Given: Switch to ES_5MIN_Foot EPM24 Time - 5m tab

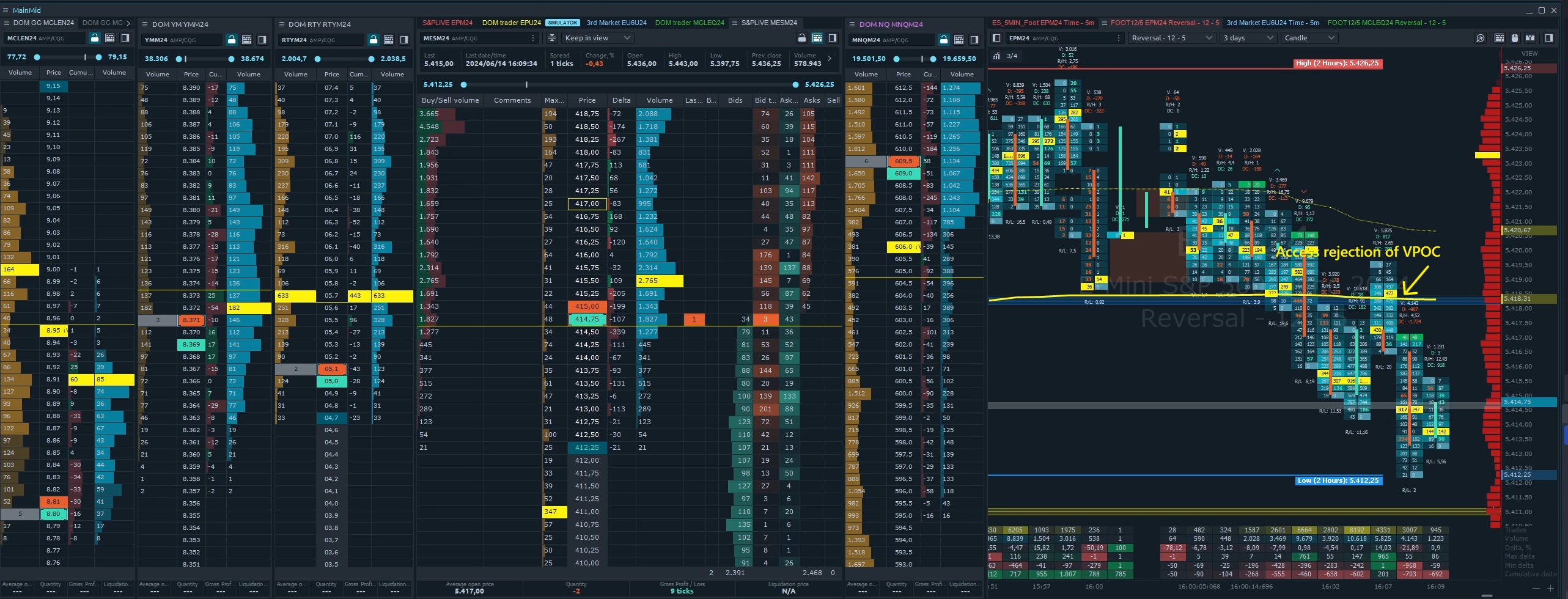Looking at the screenshot, I should pyautogui.click(x=1043, y=23).
